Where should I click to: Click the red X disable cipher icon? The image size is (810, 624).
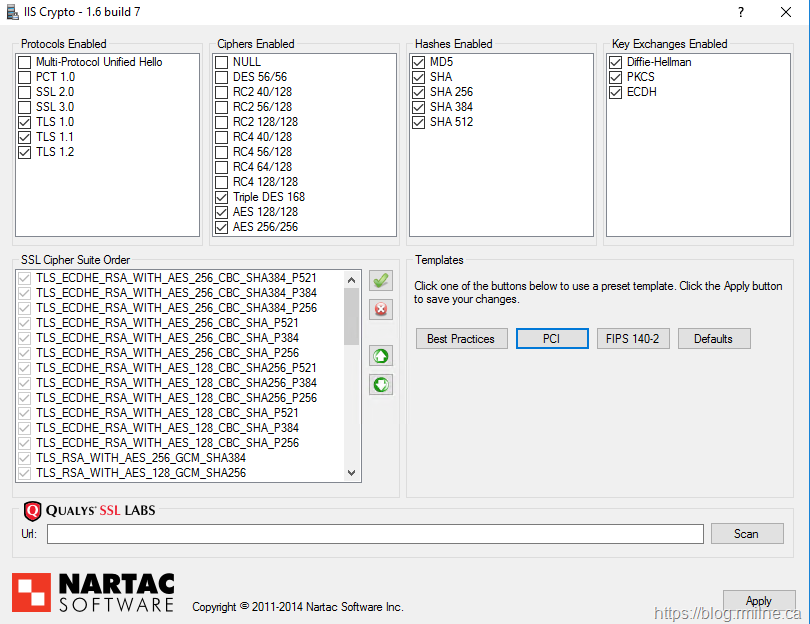pos(380,309)
